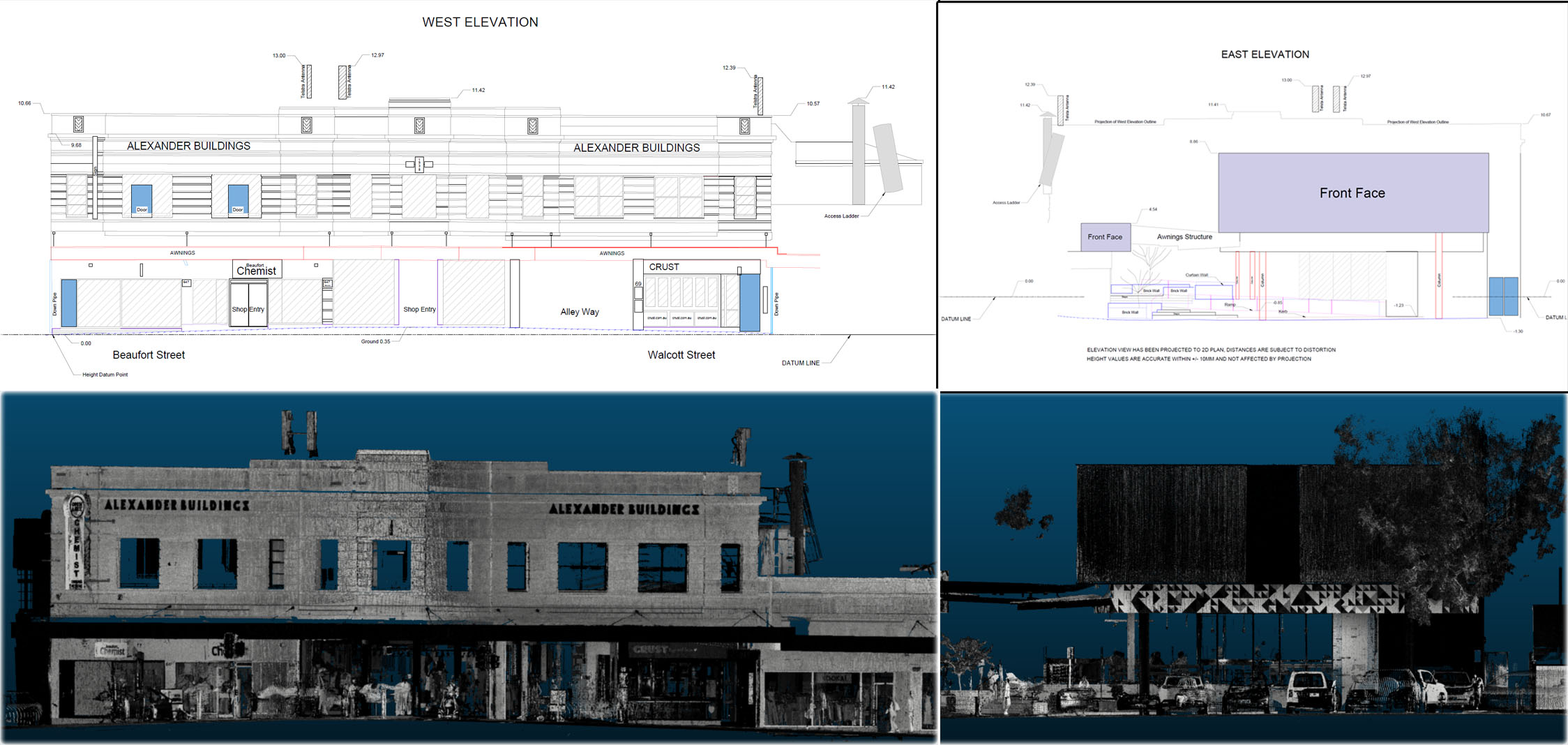Viewport: 1568px width, 745px height.
Task: Click the Height Datum Point callout
Action: click(x=105, y=375)
